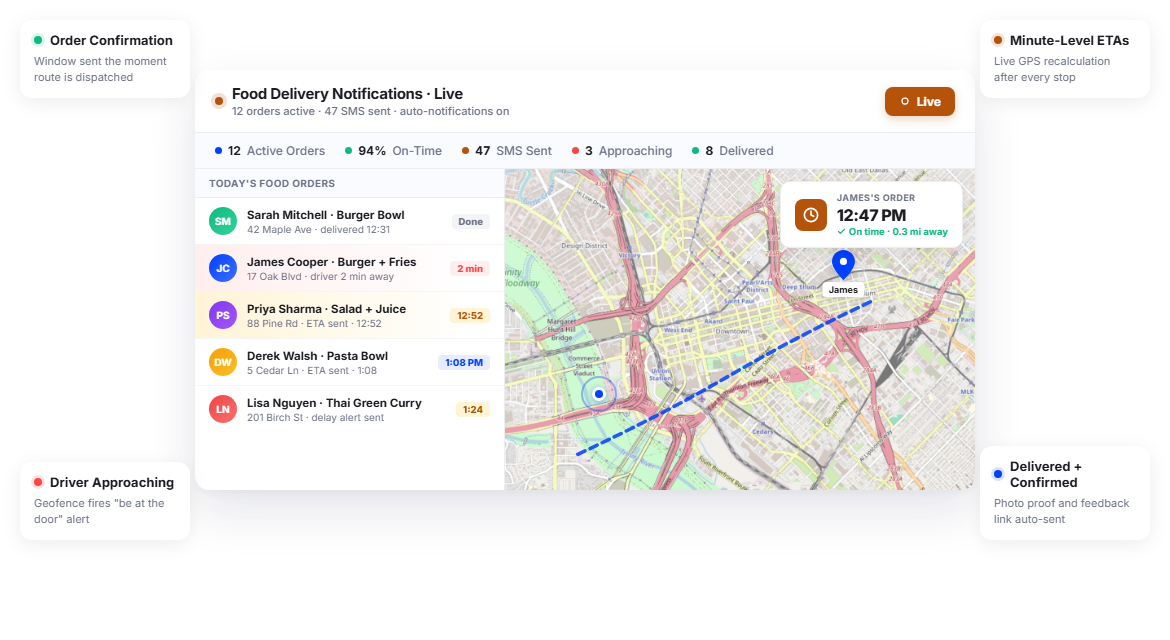Click the dashed blue route line on map
Viewport: 1170px width, 640px height.
click(x=724, y=377)
